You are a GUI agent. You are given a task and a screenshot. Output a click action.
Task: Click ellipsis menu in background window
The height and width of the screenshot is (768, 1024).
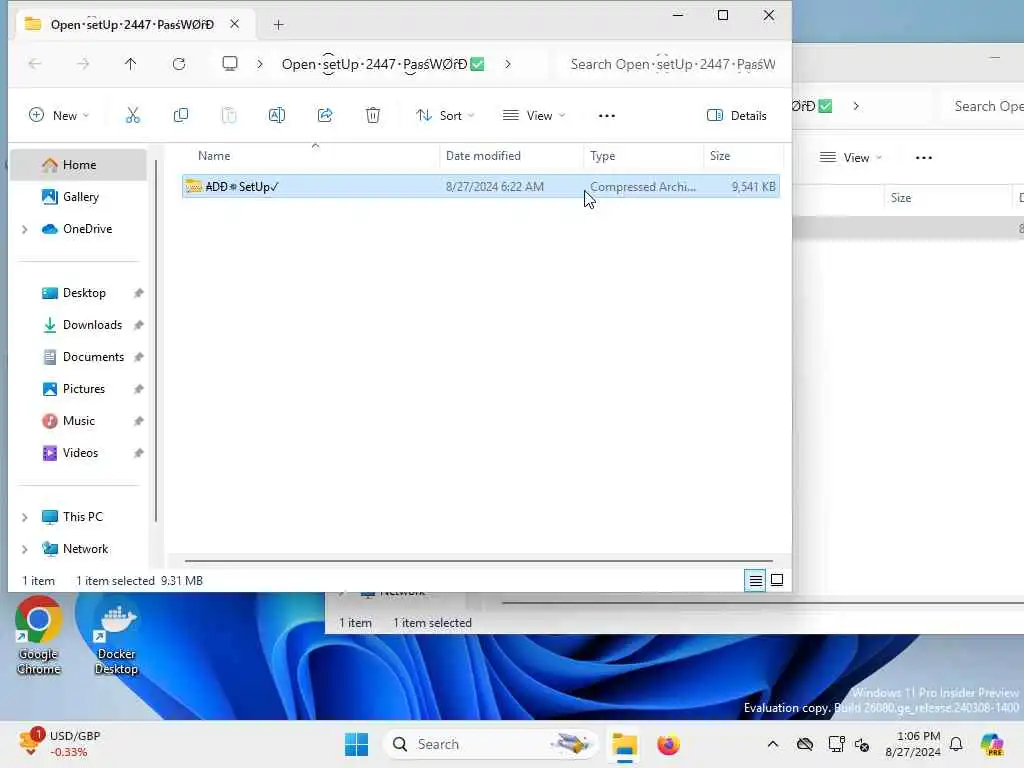click(x=923, y=157)
